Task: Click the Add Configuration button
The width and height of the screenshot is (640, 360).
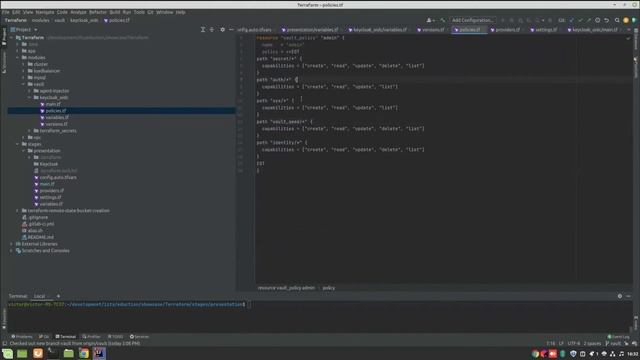Action: click(x=473, y=20)
